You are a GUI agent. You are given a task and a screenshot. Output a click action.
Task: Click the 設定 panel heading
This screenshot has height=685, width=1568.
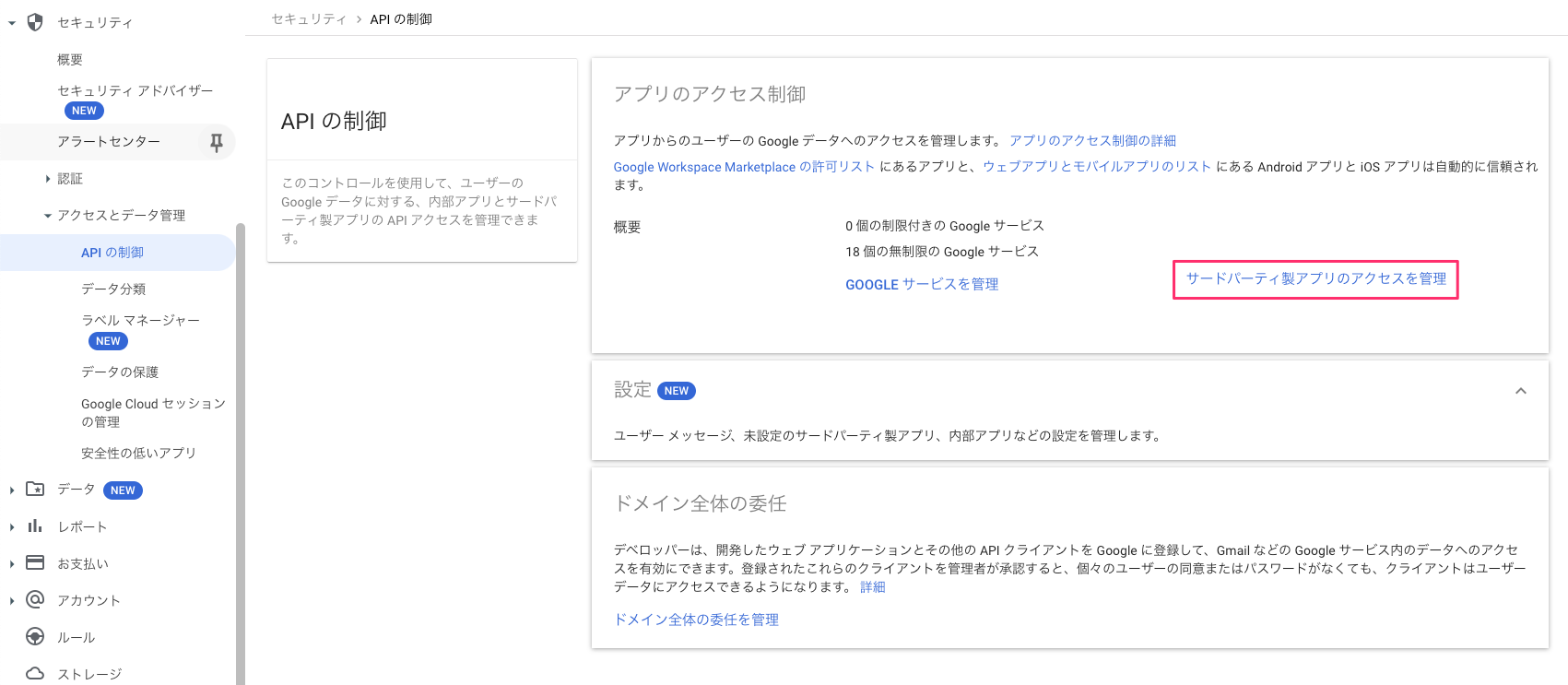[632, 390]
